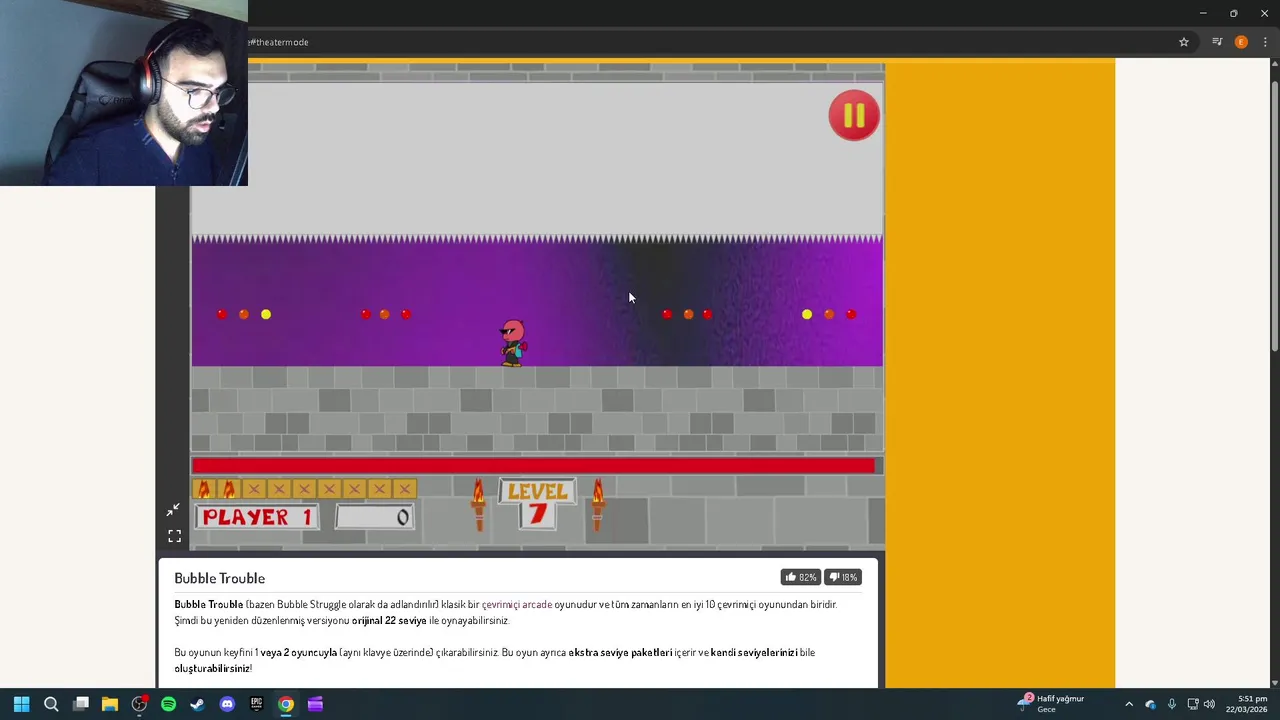Click the bold text 'kendi seviyelerinizi'

(754, 652)
